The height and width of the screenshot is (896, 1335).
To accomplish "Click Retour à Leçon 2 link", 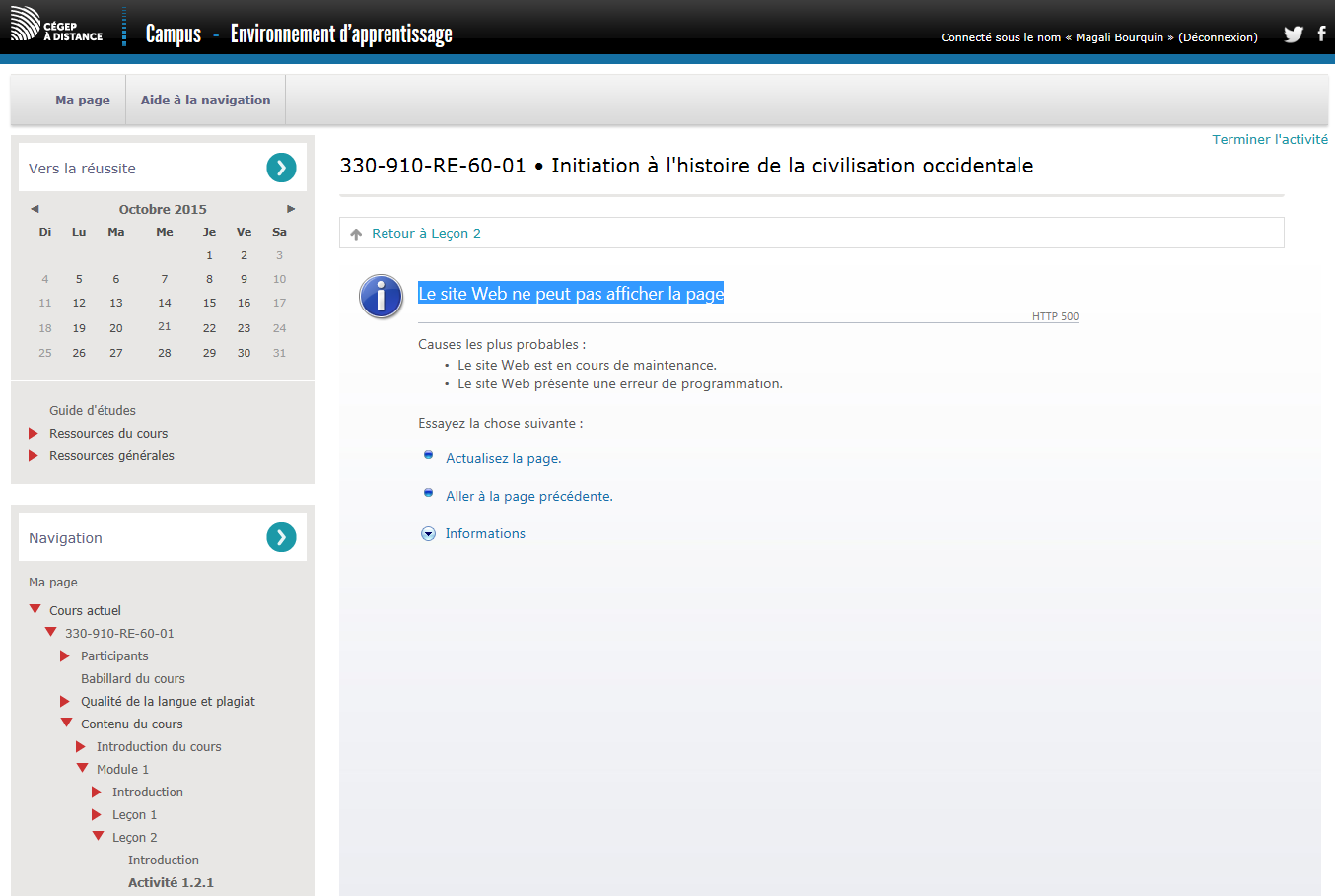I will [x=426, y=234].
